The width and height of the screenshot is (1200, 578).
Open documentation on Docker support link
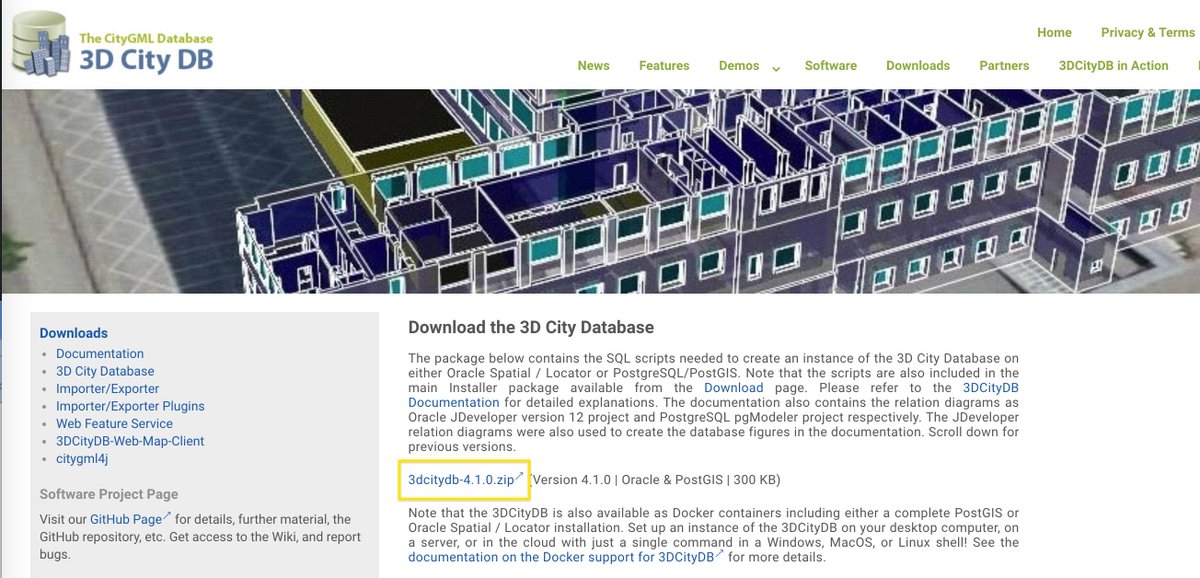pos(561,557)
